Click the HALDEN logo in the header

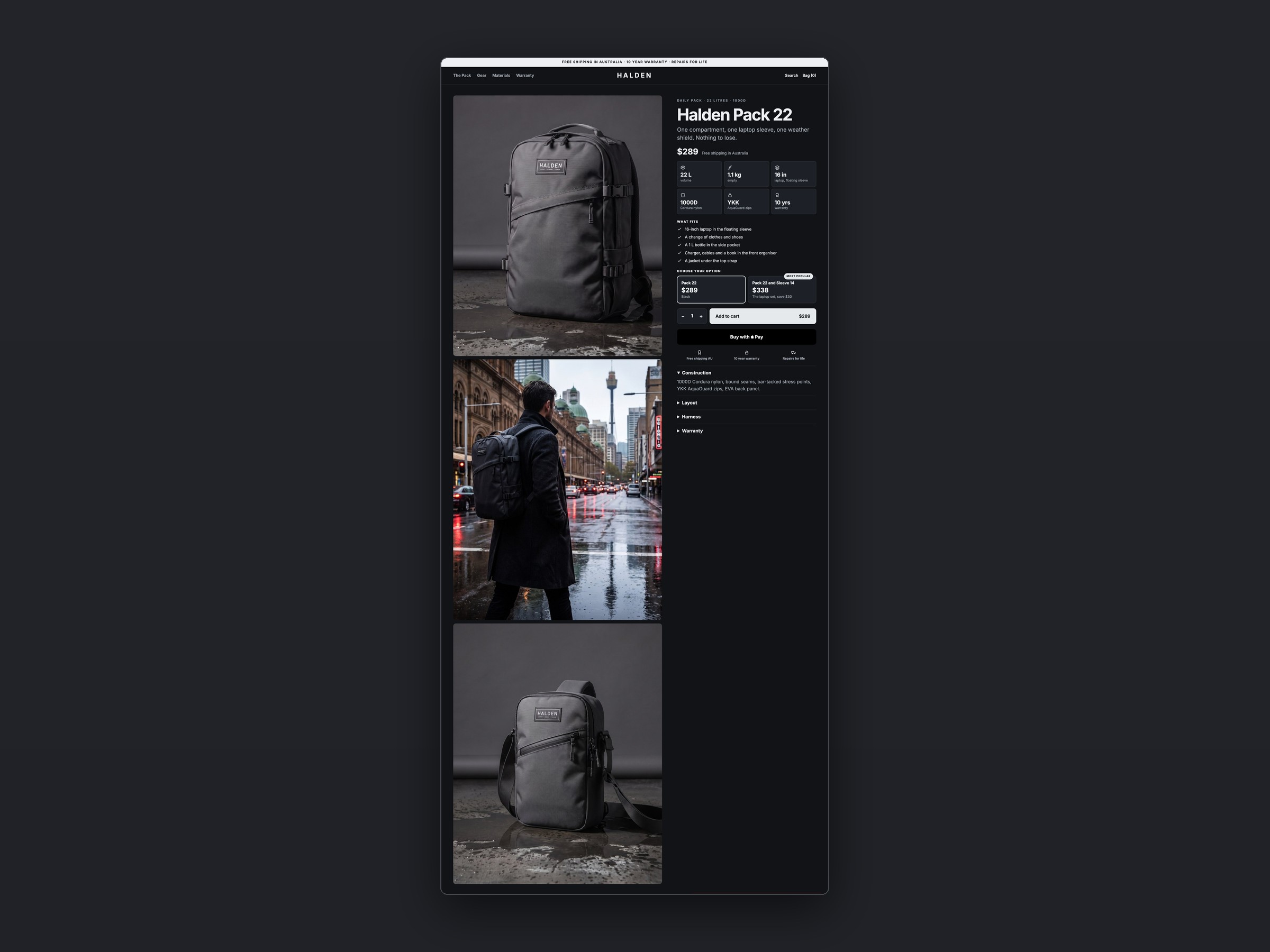click(x=634, y=75)
